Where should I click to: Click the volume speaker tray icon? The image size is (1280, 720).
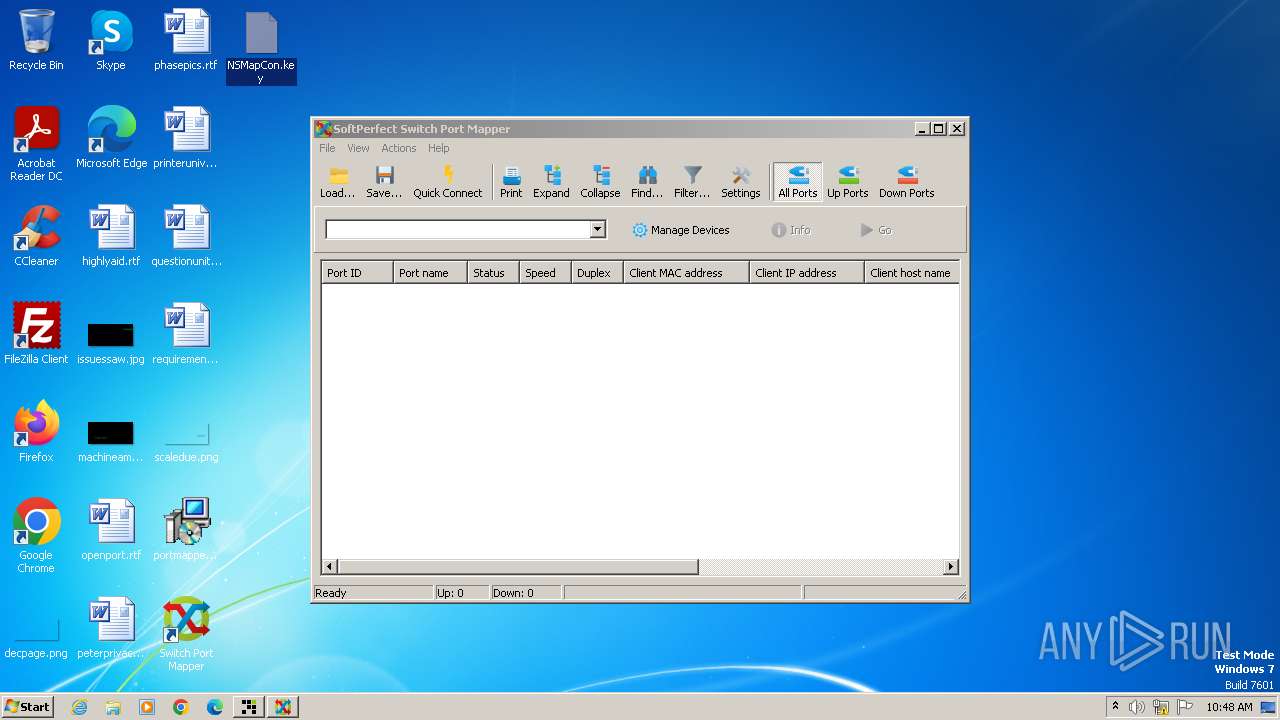1137,707
